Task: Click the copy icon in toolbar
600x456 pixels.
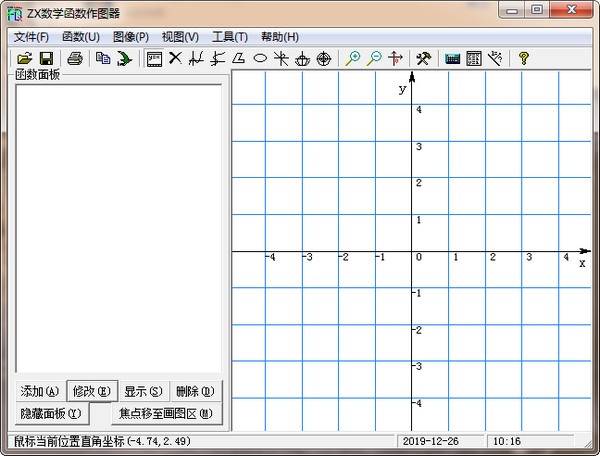Action: [x=102, y=59]
